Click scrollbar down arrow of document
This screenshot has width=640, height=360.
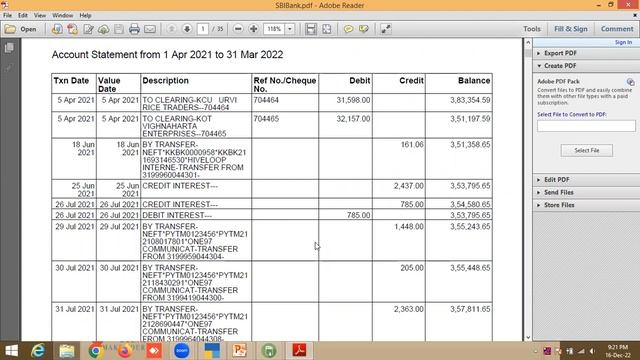(528, 337)
